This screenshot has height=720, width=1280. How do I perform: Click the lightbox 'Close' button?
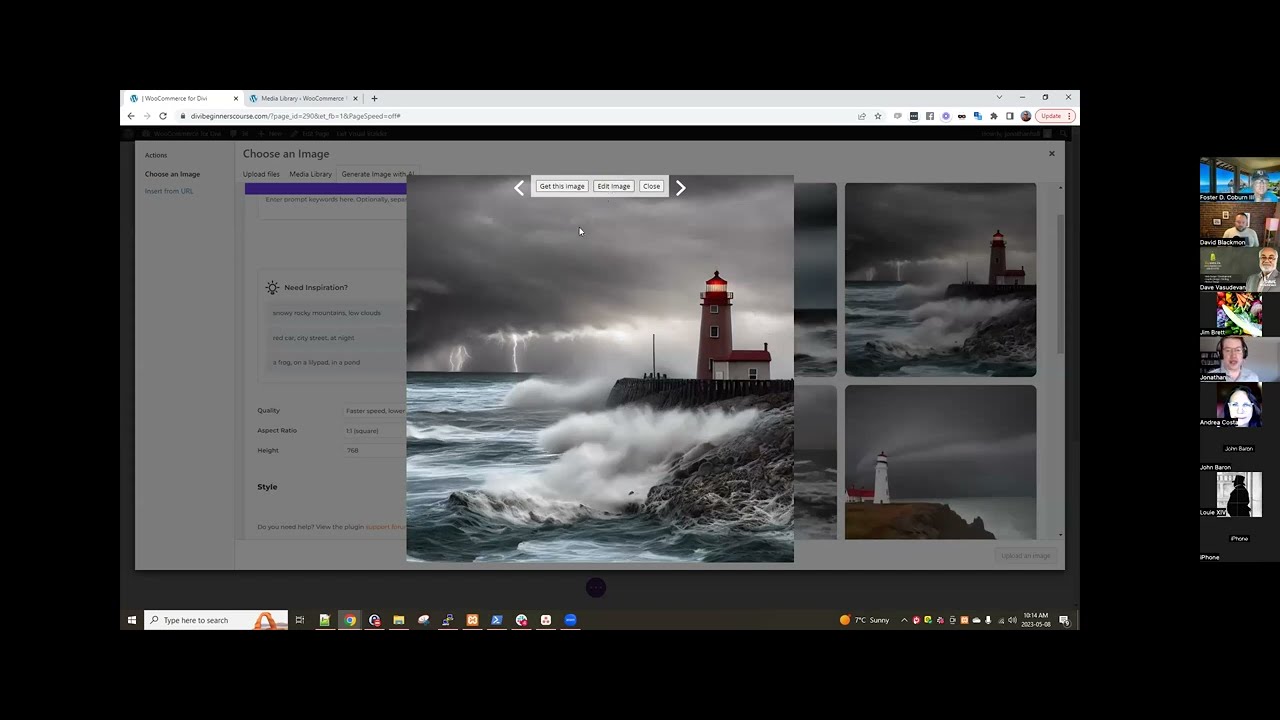point(651,186)
